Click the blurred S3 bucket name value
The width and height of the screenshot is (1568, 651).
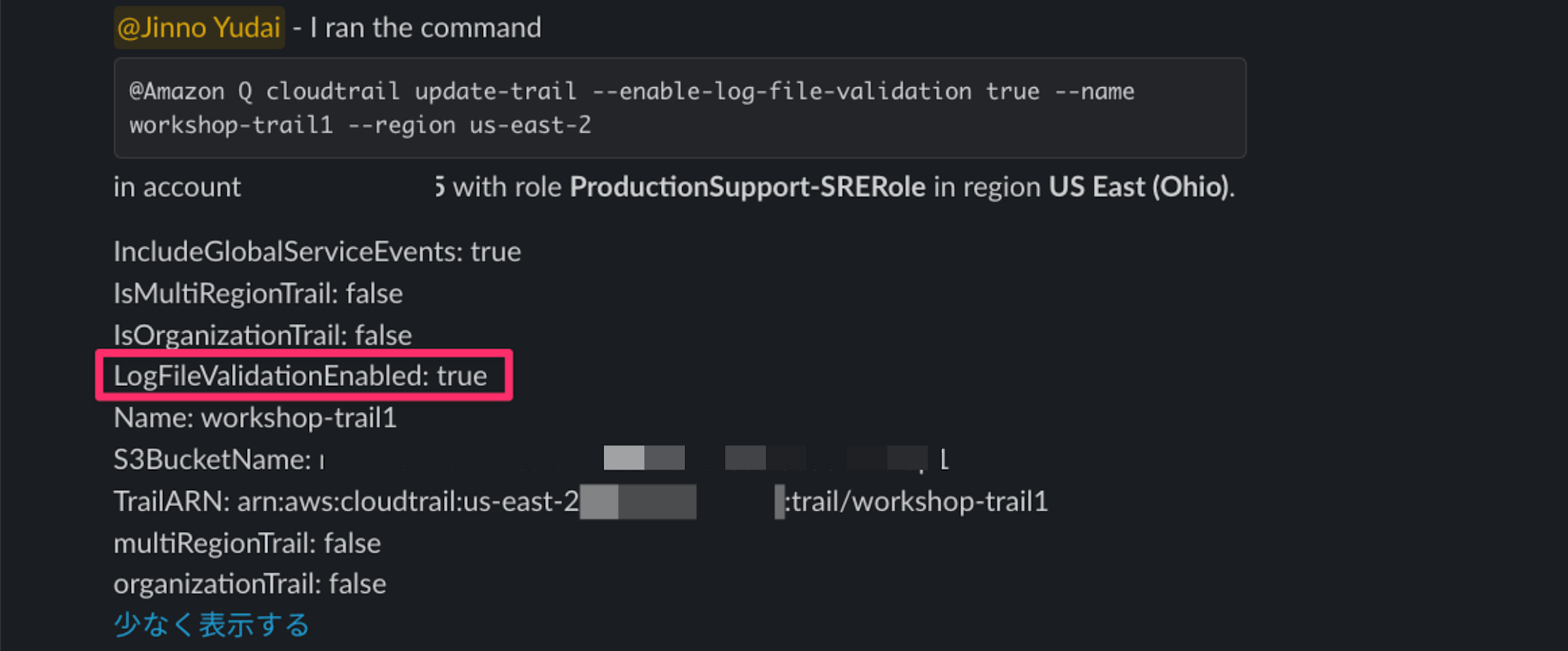[x=635, y=460]
